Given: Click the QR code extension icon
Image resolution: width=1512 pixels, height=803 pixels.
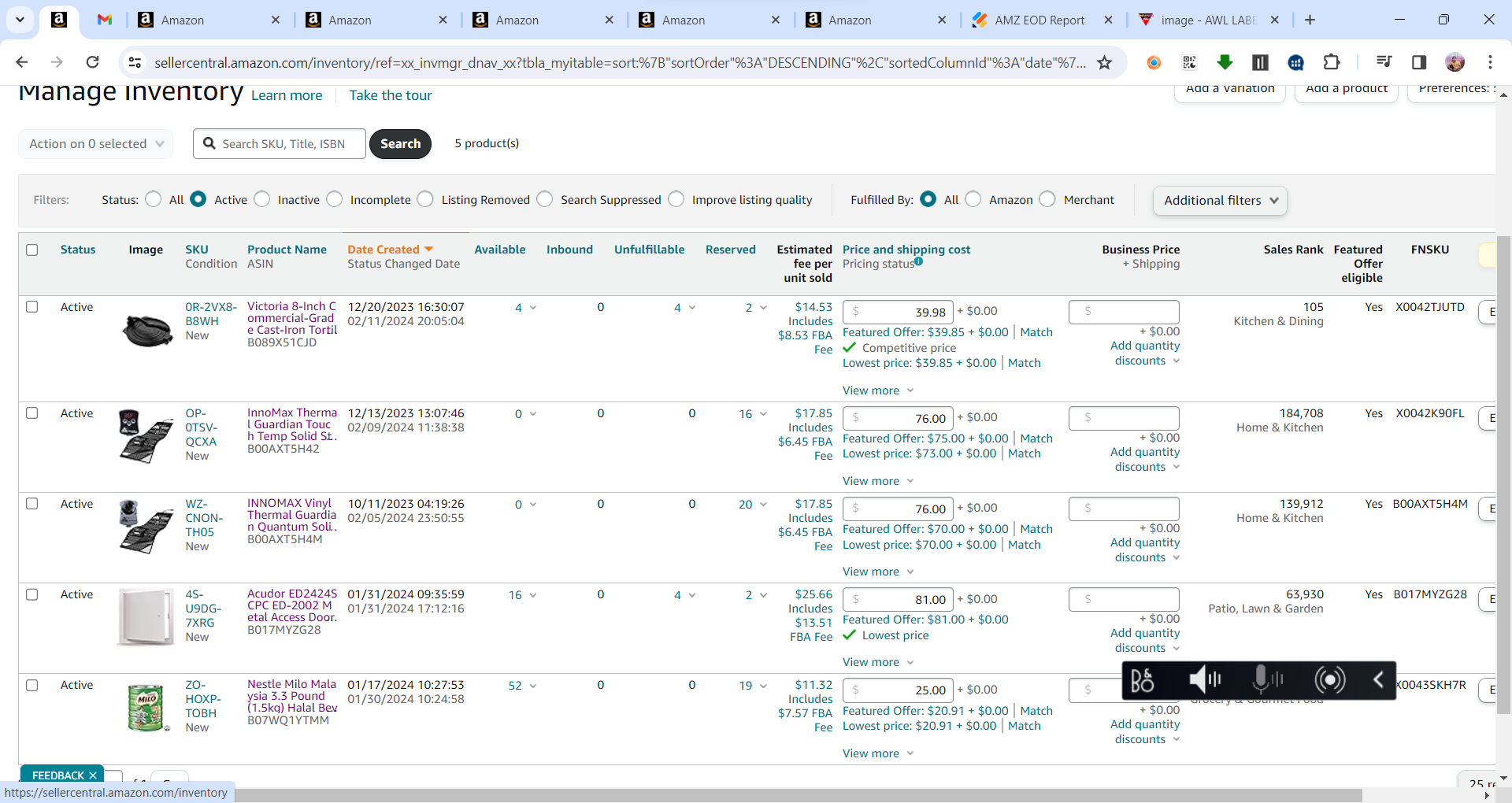Looking at the screenshot, I should pos(1189,62).
